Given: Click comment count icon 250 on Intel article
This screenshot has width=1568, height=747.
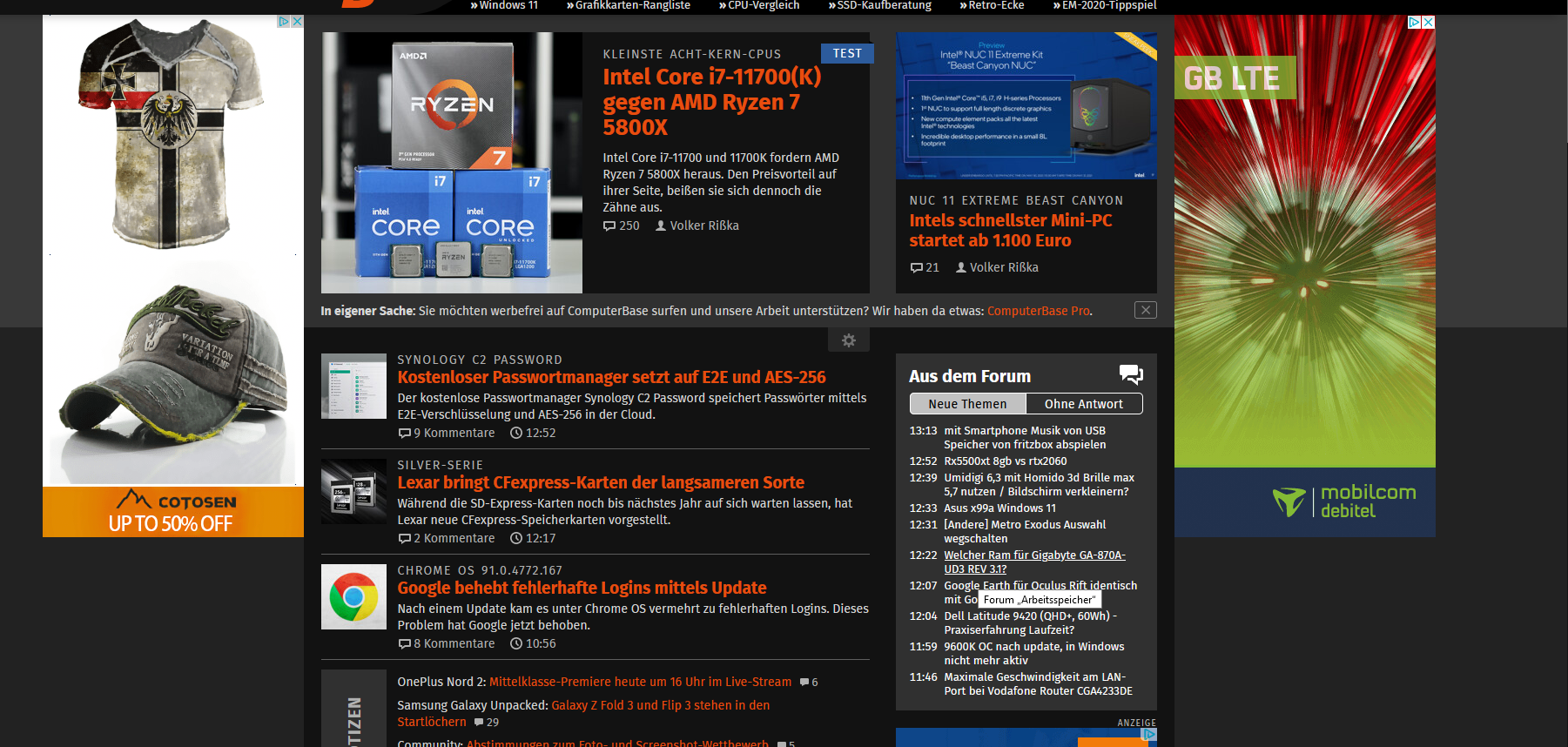Looking at the screenshot, I should [622, 225].
